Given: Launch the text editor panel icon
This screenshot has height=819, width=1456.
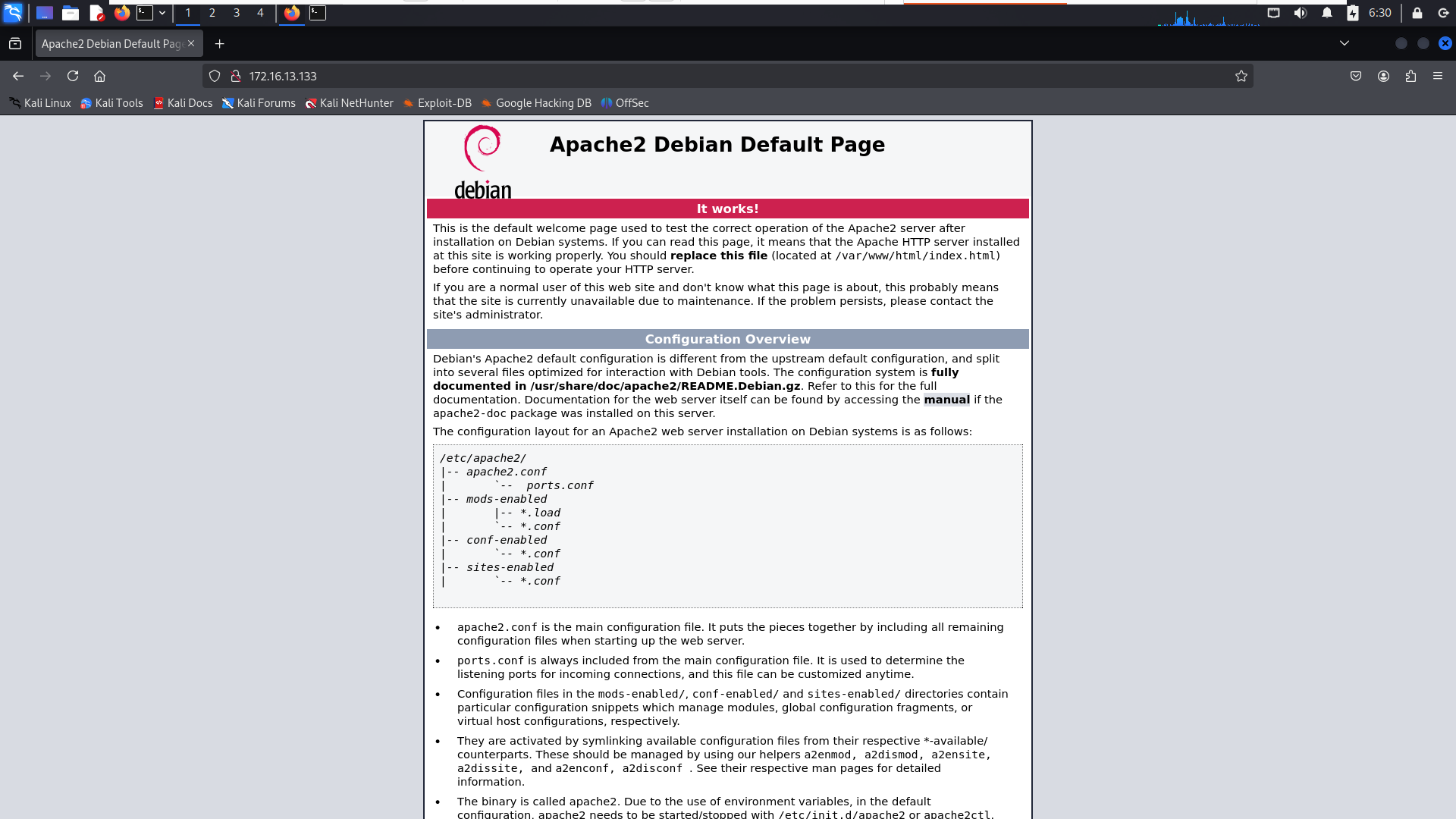Looking at the screenshot, I should tap(96, 13).
